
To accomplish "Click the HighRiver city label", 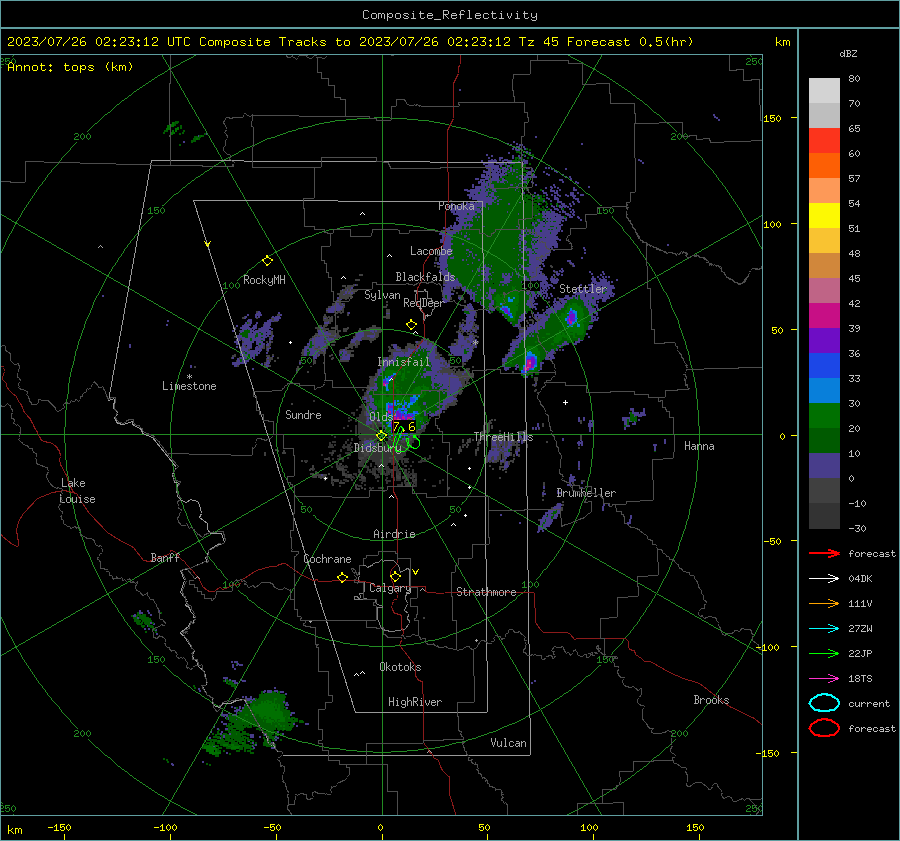I will click(x=415, y=702).
